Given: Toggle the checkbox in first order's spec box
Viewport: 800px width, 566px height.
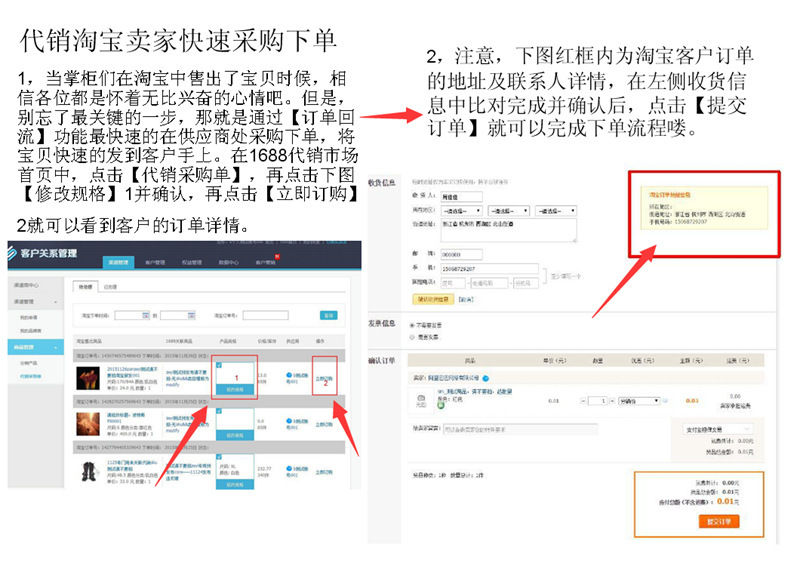Looking at the screenshot, I should 219,365.
